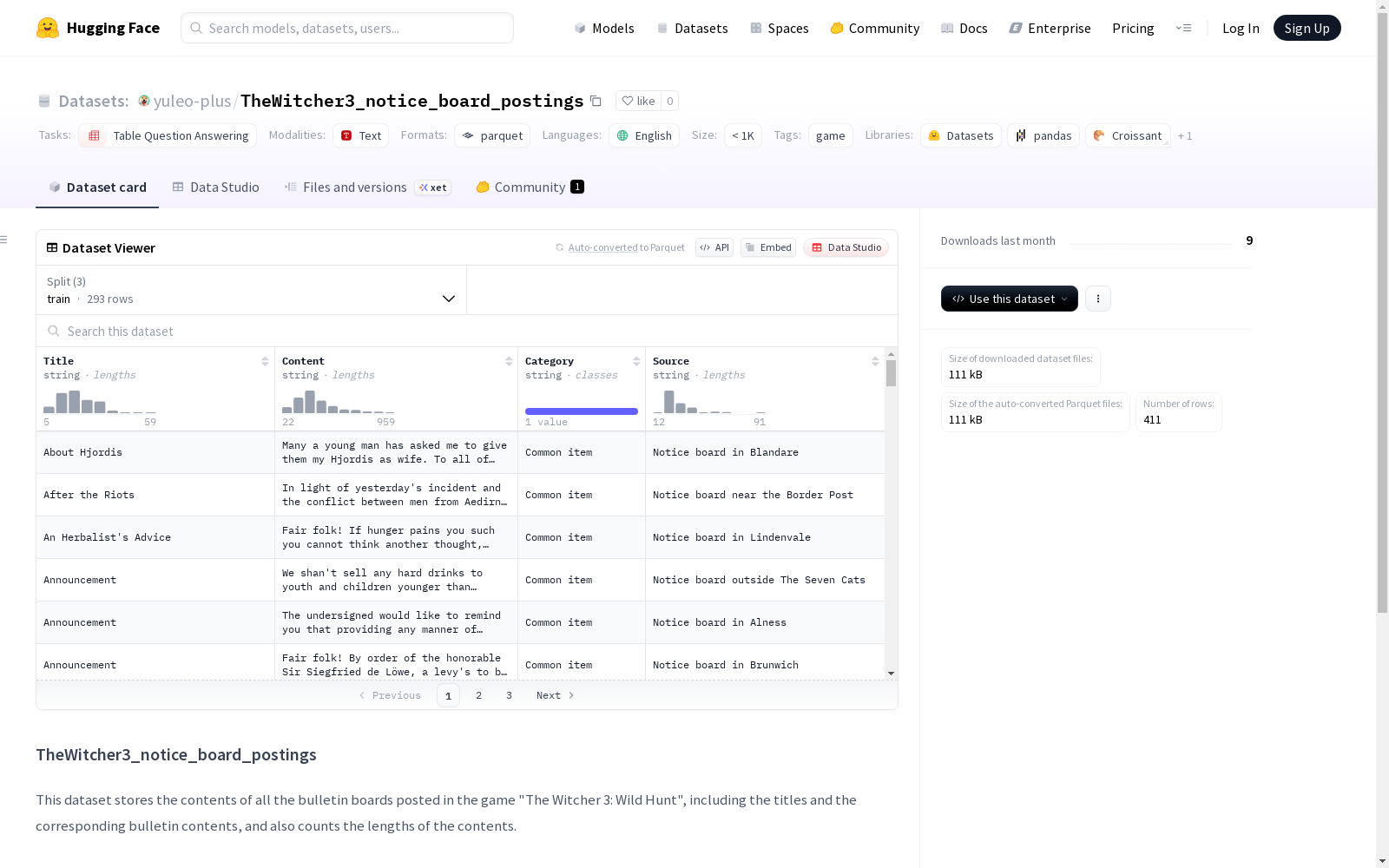Click the Log In link
The image size is (1389, 868).
[1241, 28]
